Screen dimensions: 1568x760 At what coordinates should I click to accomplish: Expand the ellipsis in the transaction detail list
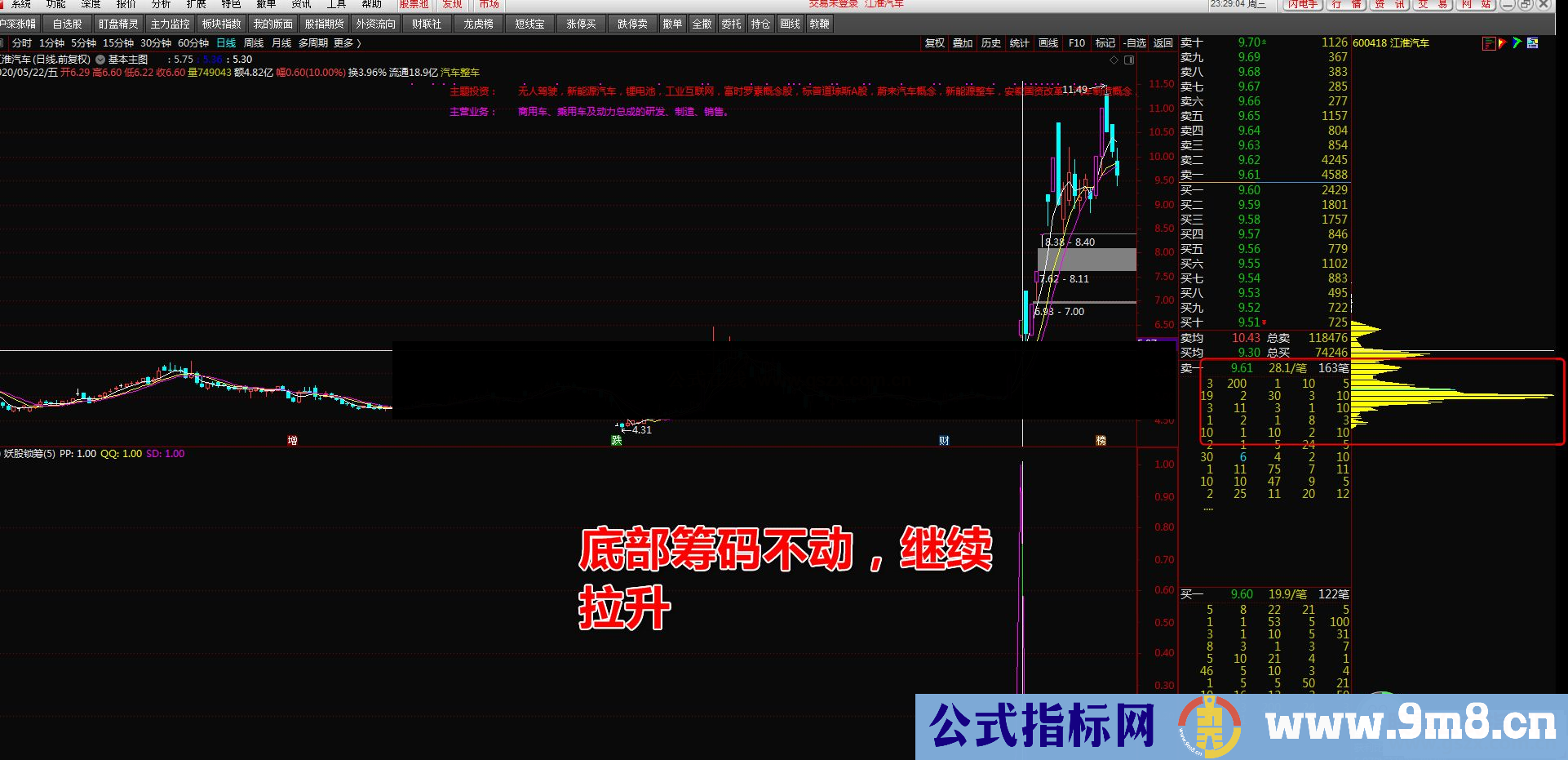[x=1208, y=508]
